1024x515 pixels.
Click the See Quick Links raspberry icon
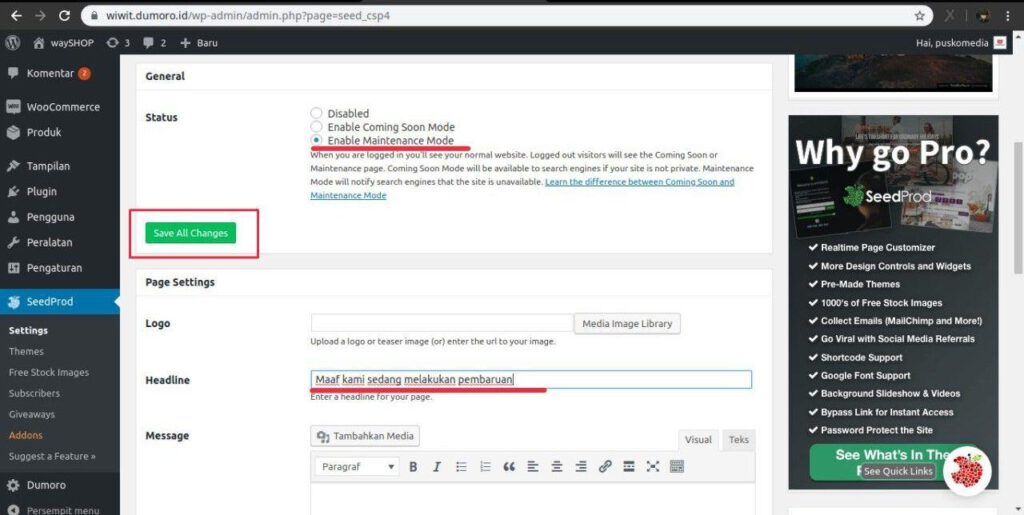[967, 471]
